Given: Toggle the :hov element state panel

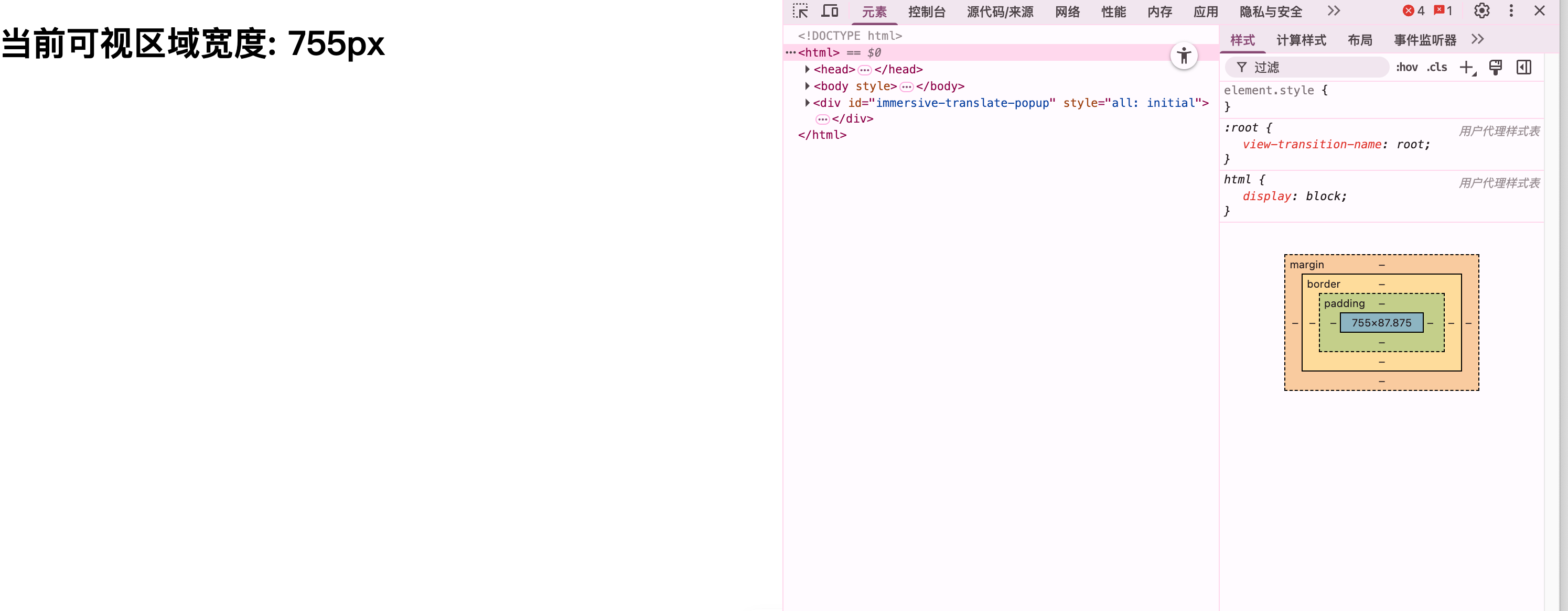Looking at the screenshot, I should tap(1406, 68).
